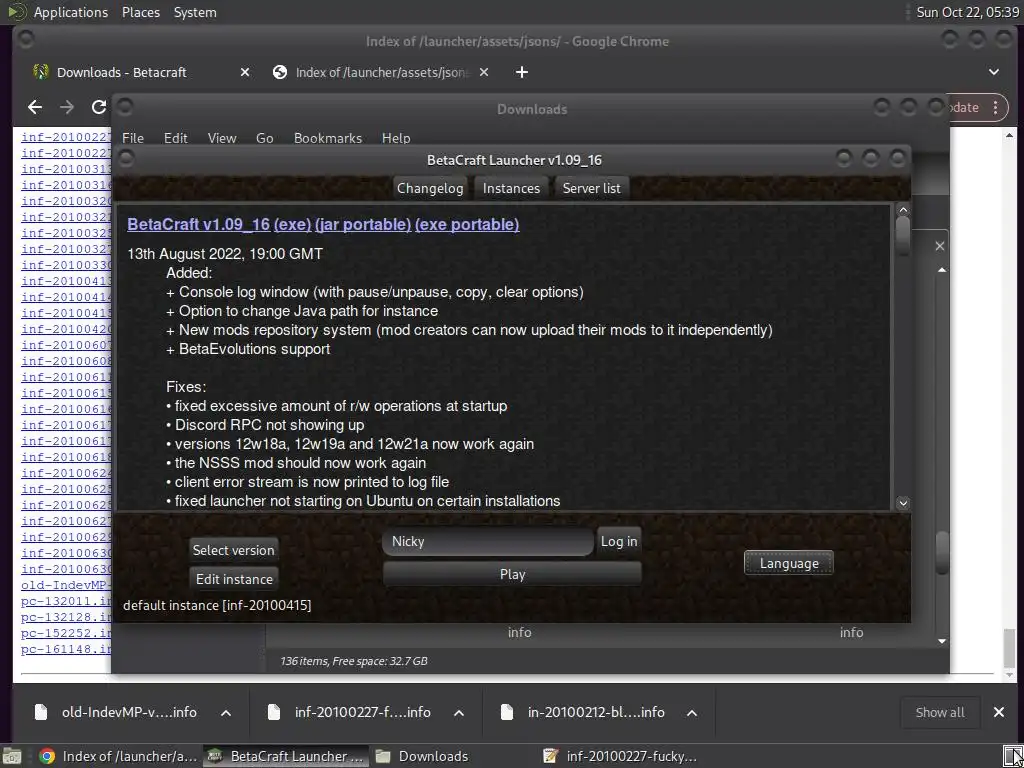1024x768 pixels.
Task: Open the System menu
Action: tap(195, 12)
